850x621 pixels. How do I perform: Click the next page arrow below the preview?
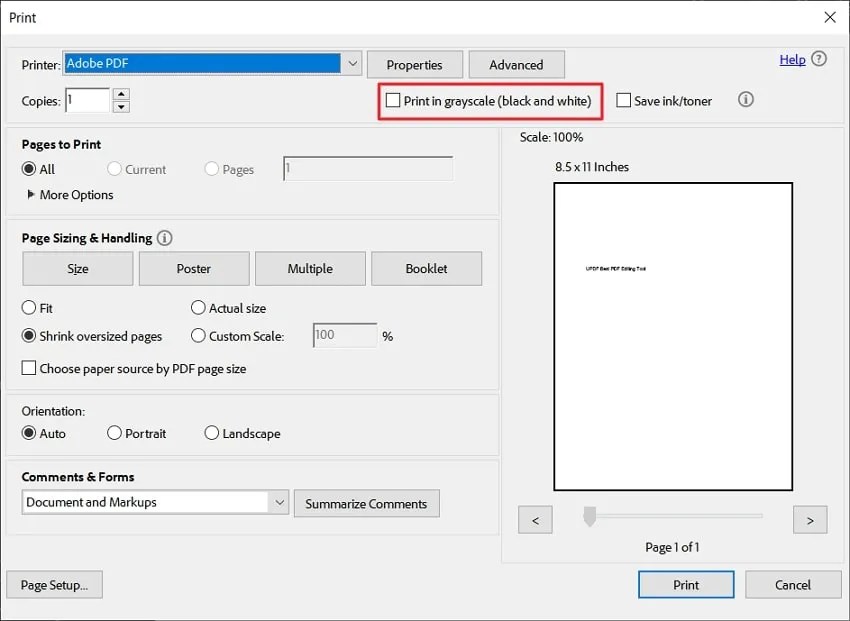(x=810, y=520)
